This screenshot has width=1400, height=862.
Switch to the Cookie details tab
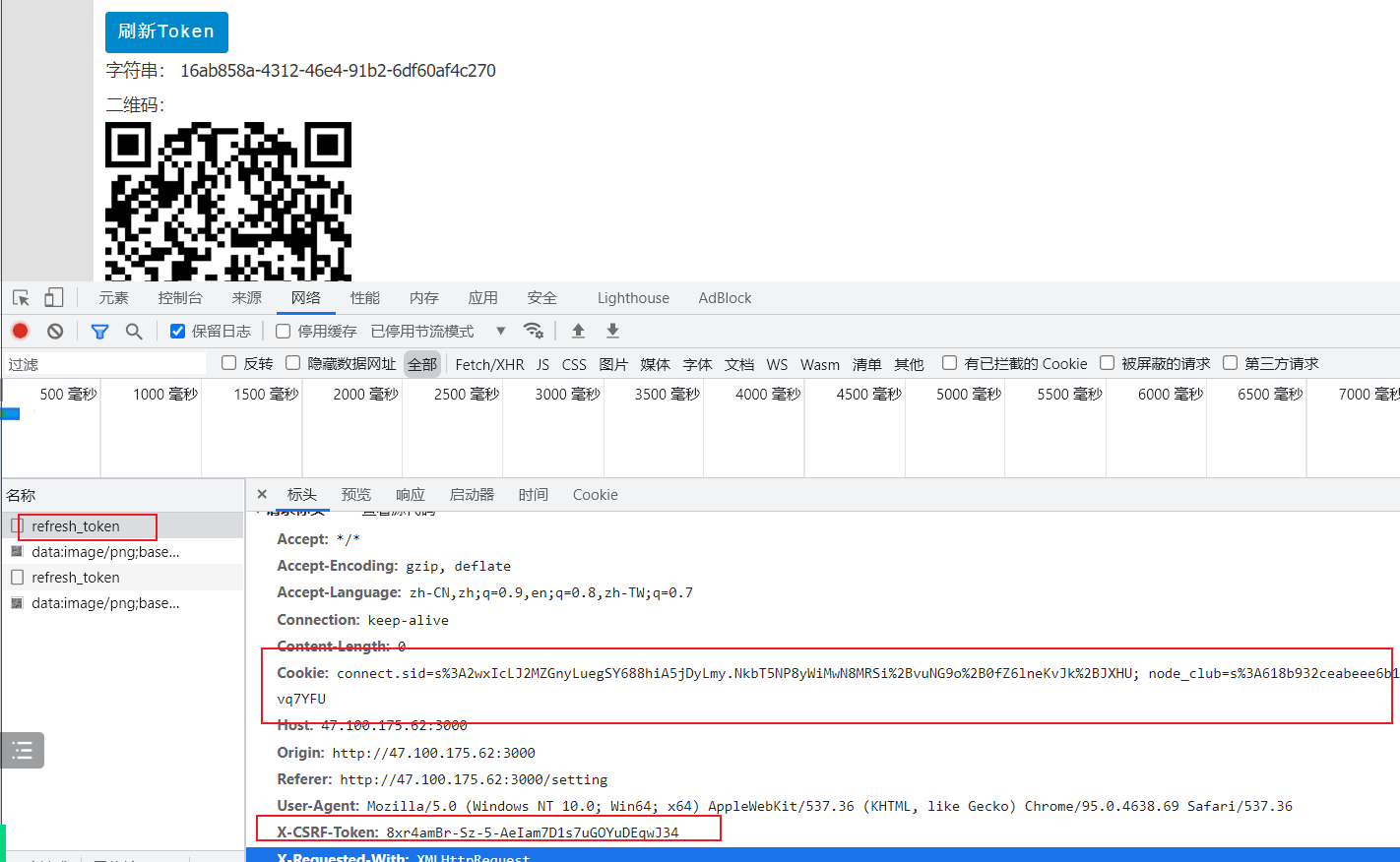[596, 495]
